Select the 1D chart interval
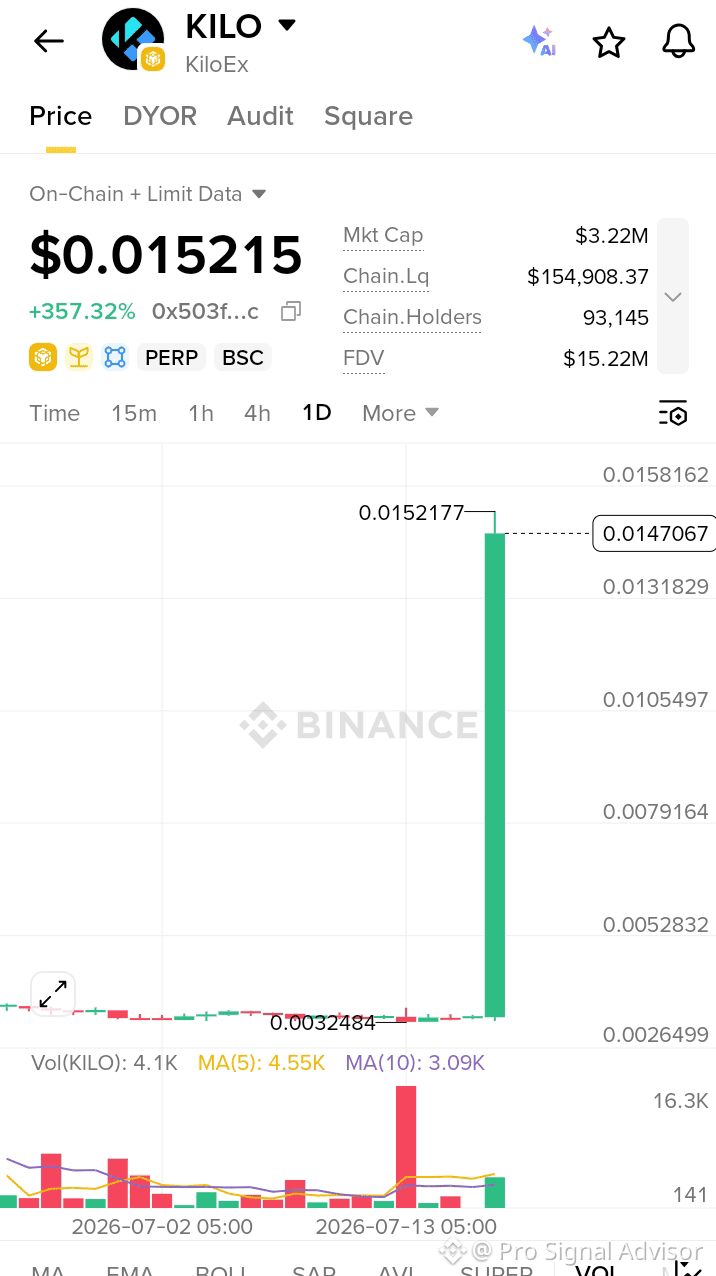Image resolution: width=716 pixels, height=1276 pixels. pos(317,412)
